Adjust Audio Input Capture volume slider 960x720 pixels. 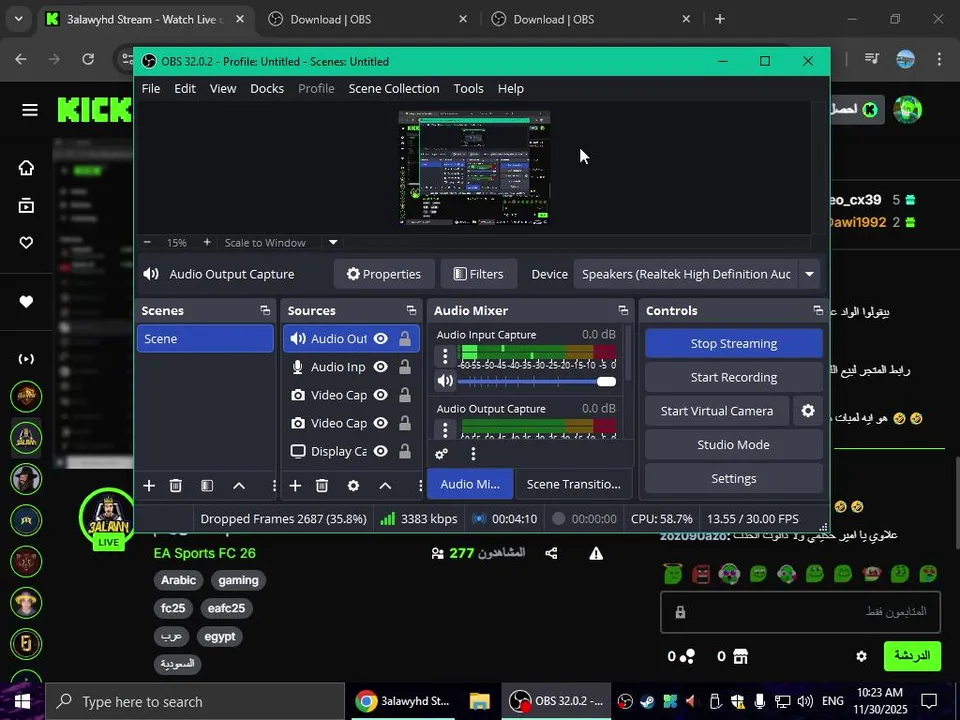pyautogui.click(x=537, y=381)
